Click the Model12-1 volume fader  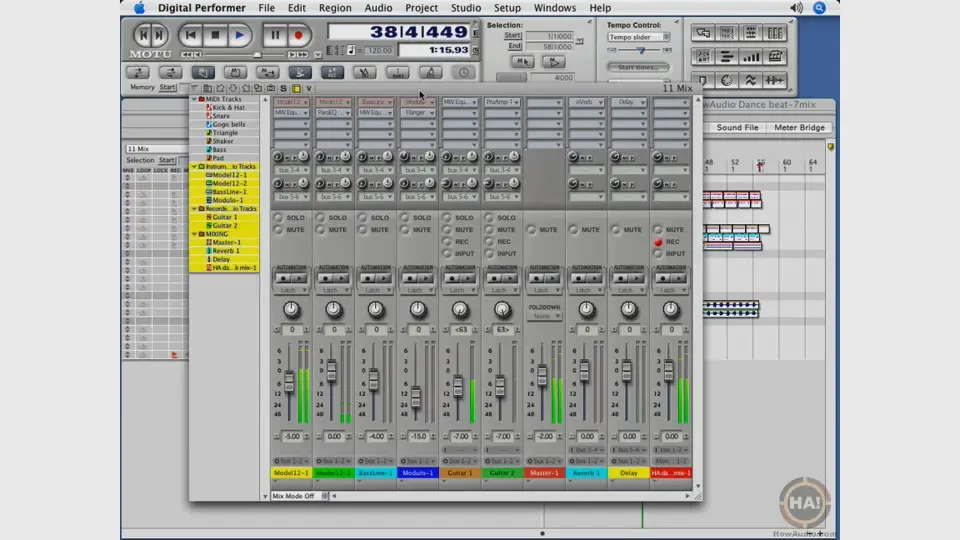click(x=290, y=382)
